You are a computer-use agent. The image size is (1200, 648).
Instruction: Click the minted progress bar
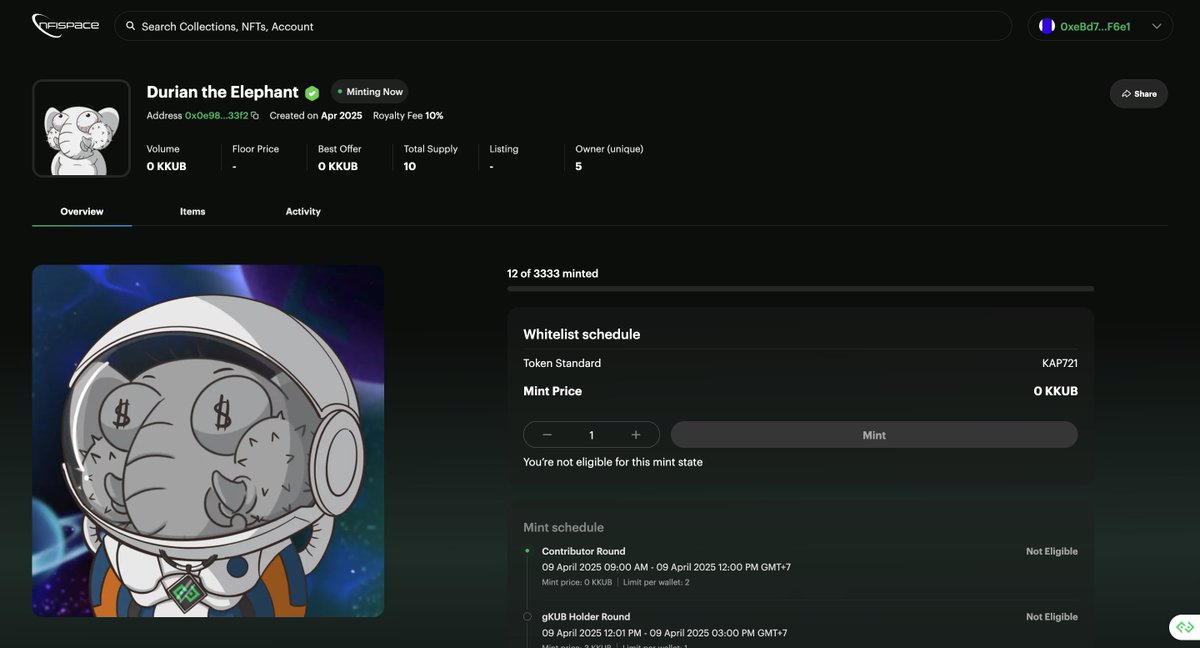tap(800, 289)
